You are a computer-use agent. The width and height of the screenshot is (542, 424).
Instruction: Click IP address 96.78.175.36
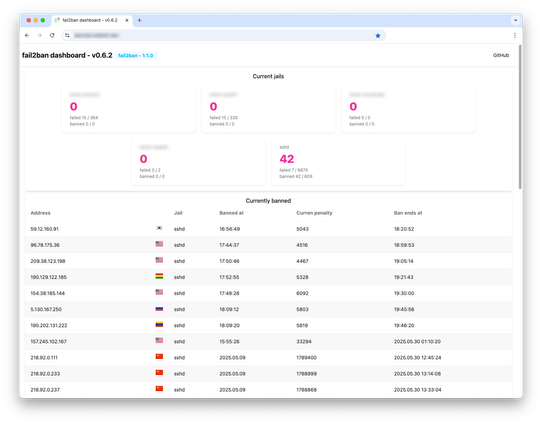tap(45, 245)
